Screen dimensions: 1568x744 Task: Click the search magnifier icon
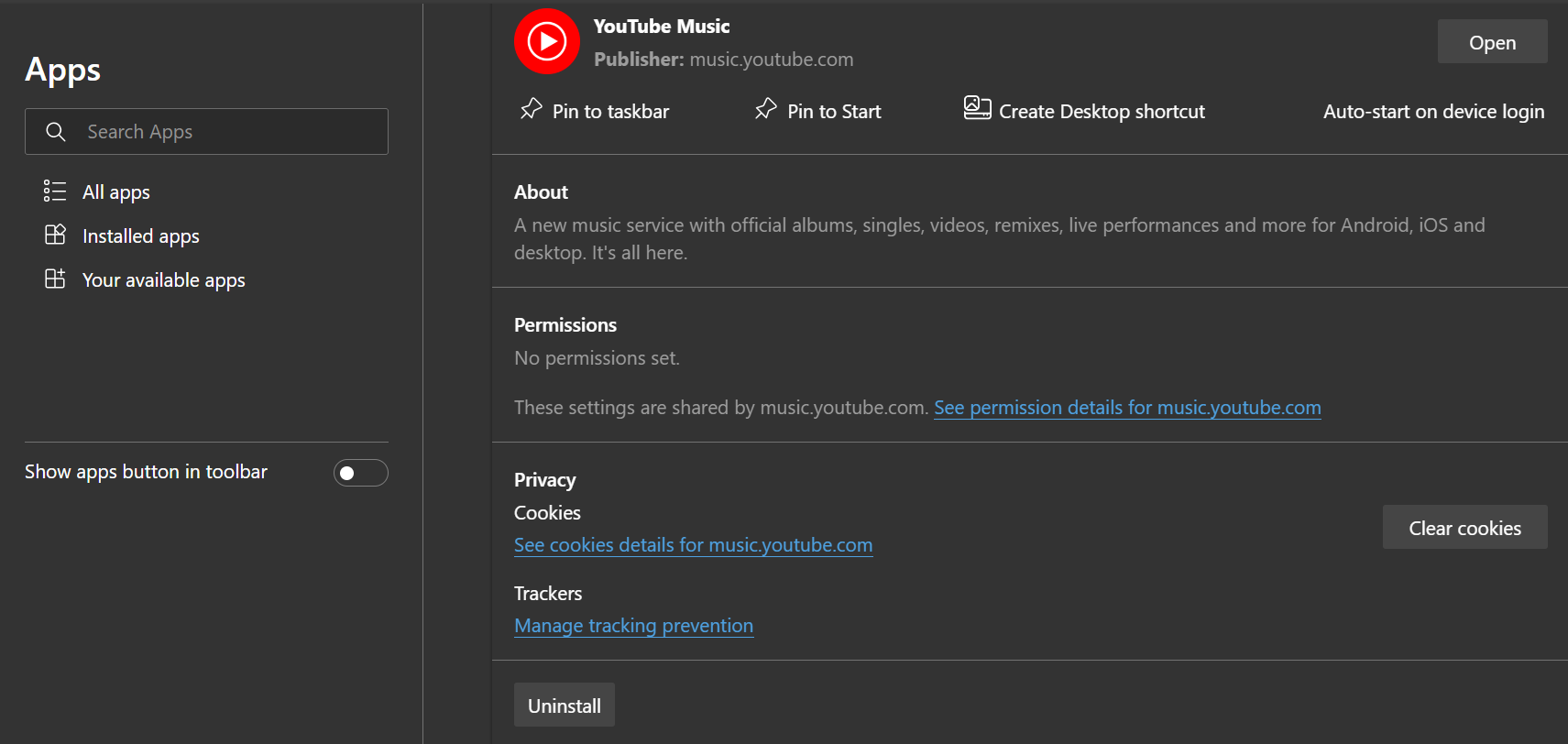[x=56, y=132]
